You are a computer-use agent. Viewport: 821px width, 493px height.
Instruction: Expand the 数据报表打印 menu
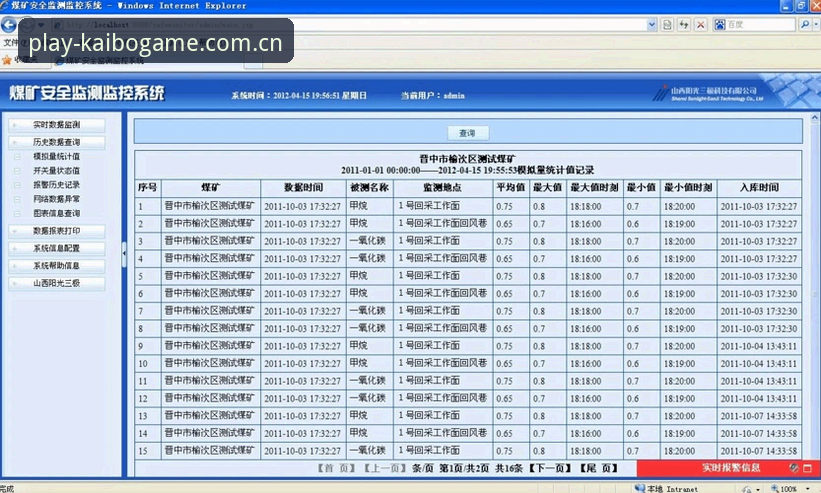point(57,231)
